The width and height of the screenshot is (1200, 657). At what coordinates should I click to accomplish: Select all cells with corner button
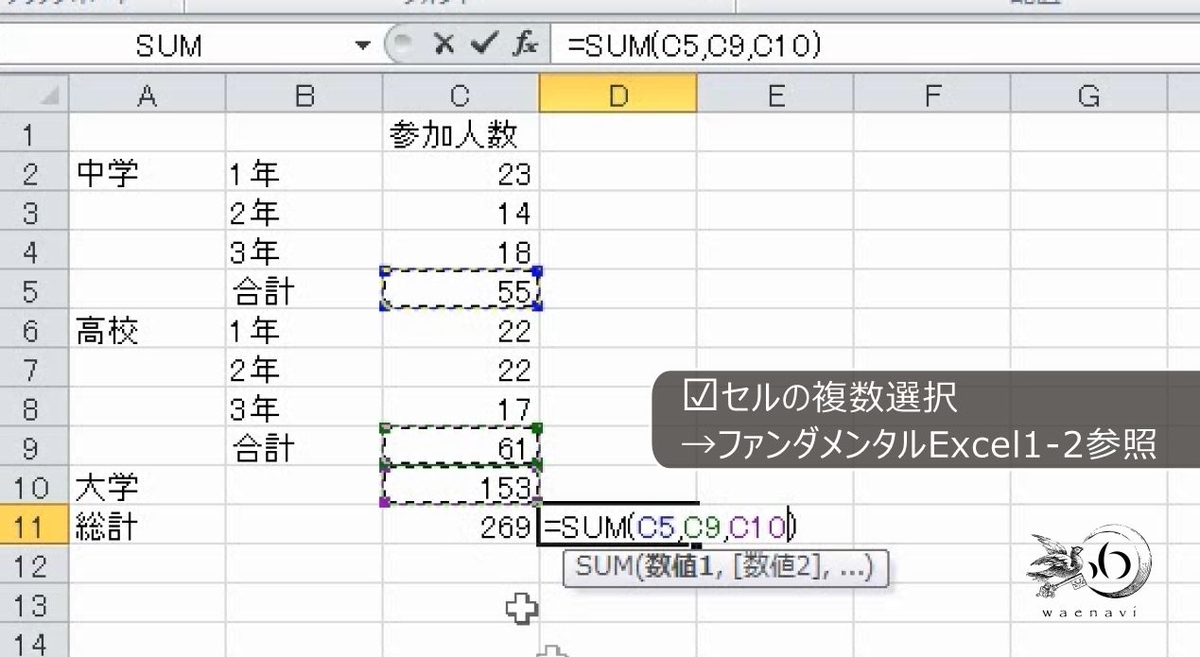[x=34, y=96]
